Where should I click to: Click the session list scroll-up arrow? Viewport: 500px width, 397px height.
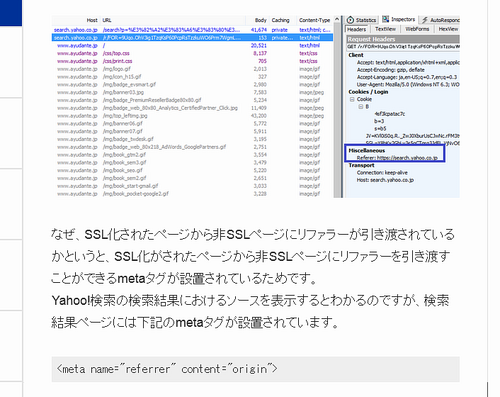pos(337,19)
